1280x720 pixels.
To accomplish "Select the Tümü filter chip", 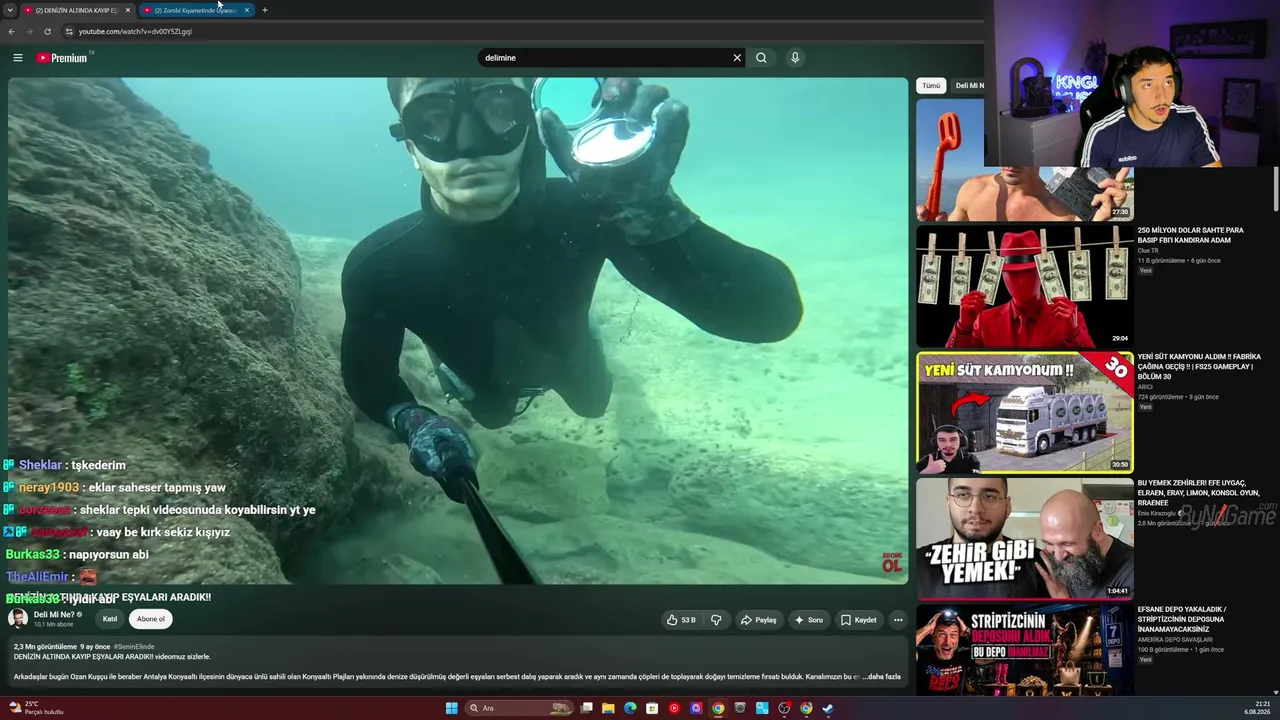I will click(931, 86).
